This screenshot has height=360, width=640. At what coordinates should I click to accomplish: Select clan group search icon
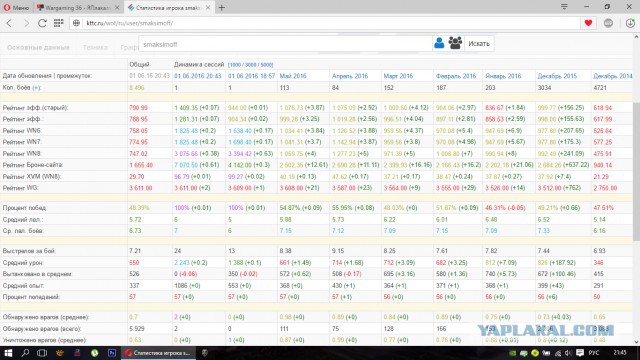click(x=455, y=43)
